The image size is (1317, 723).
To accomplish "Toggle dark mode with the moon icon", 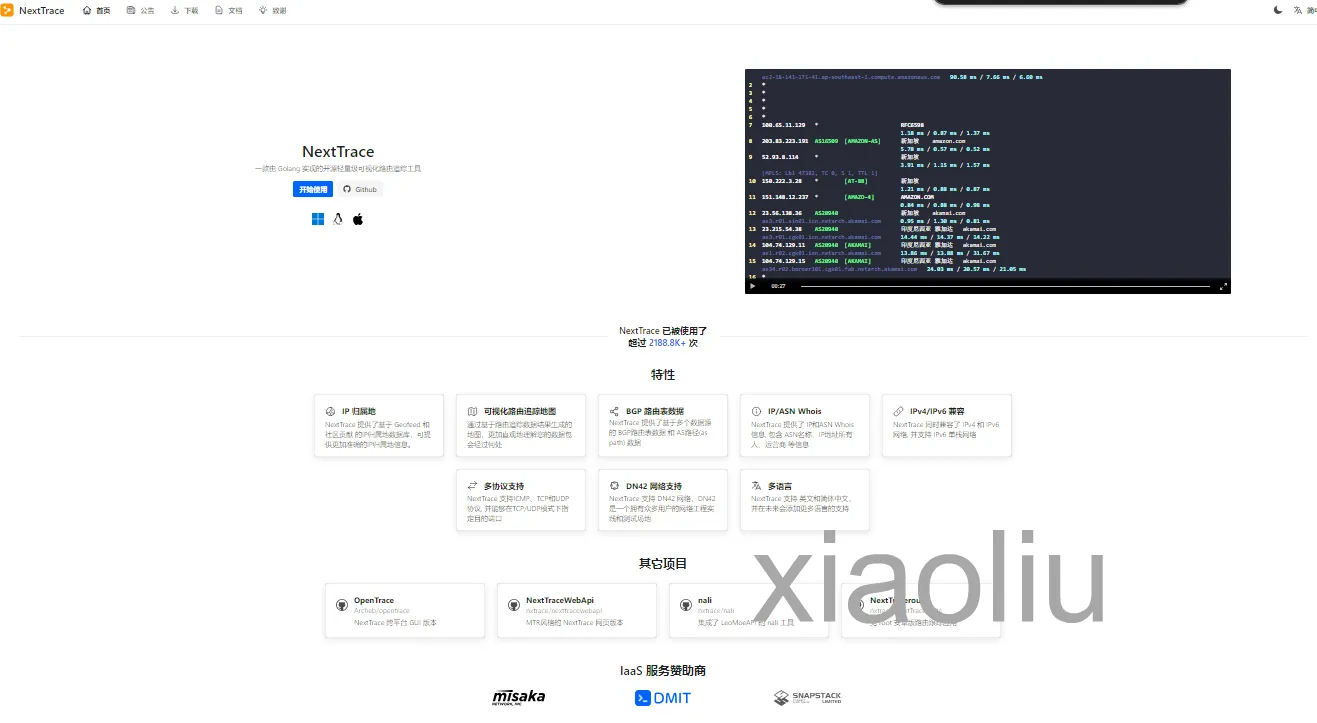I will click(1278, 10).
